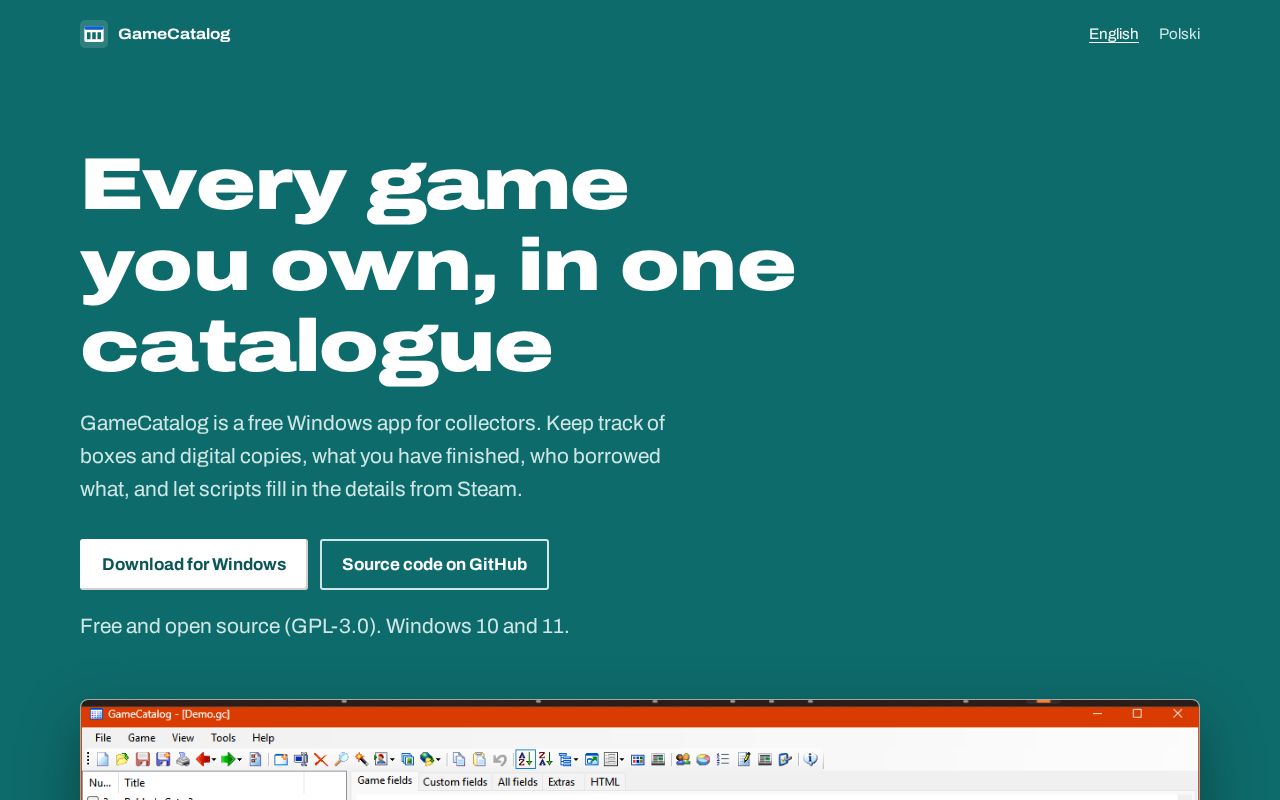Click the Sort ascending A-Z icon
Screen dimensions: 1280x800
coord(525,760)
